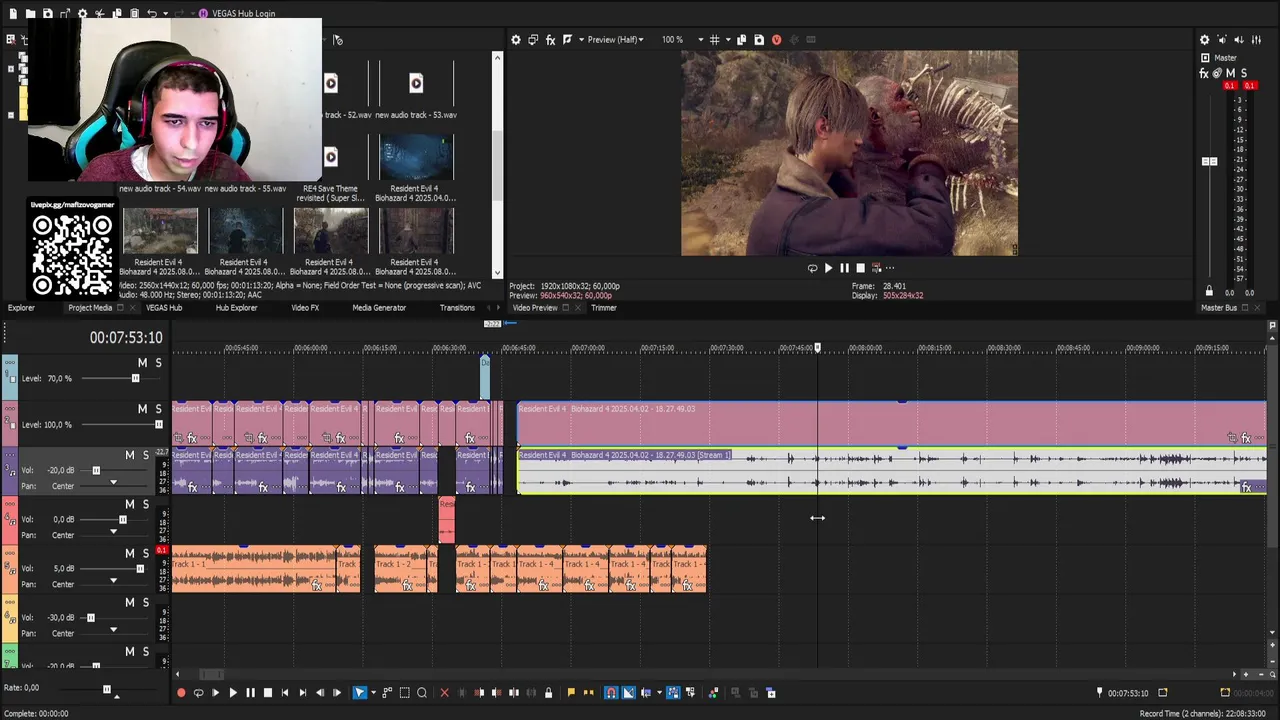This screenshot has height=720, width=1280.
Task: Open video preview properties gear
Action: tap(516, 40)
